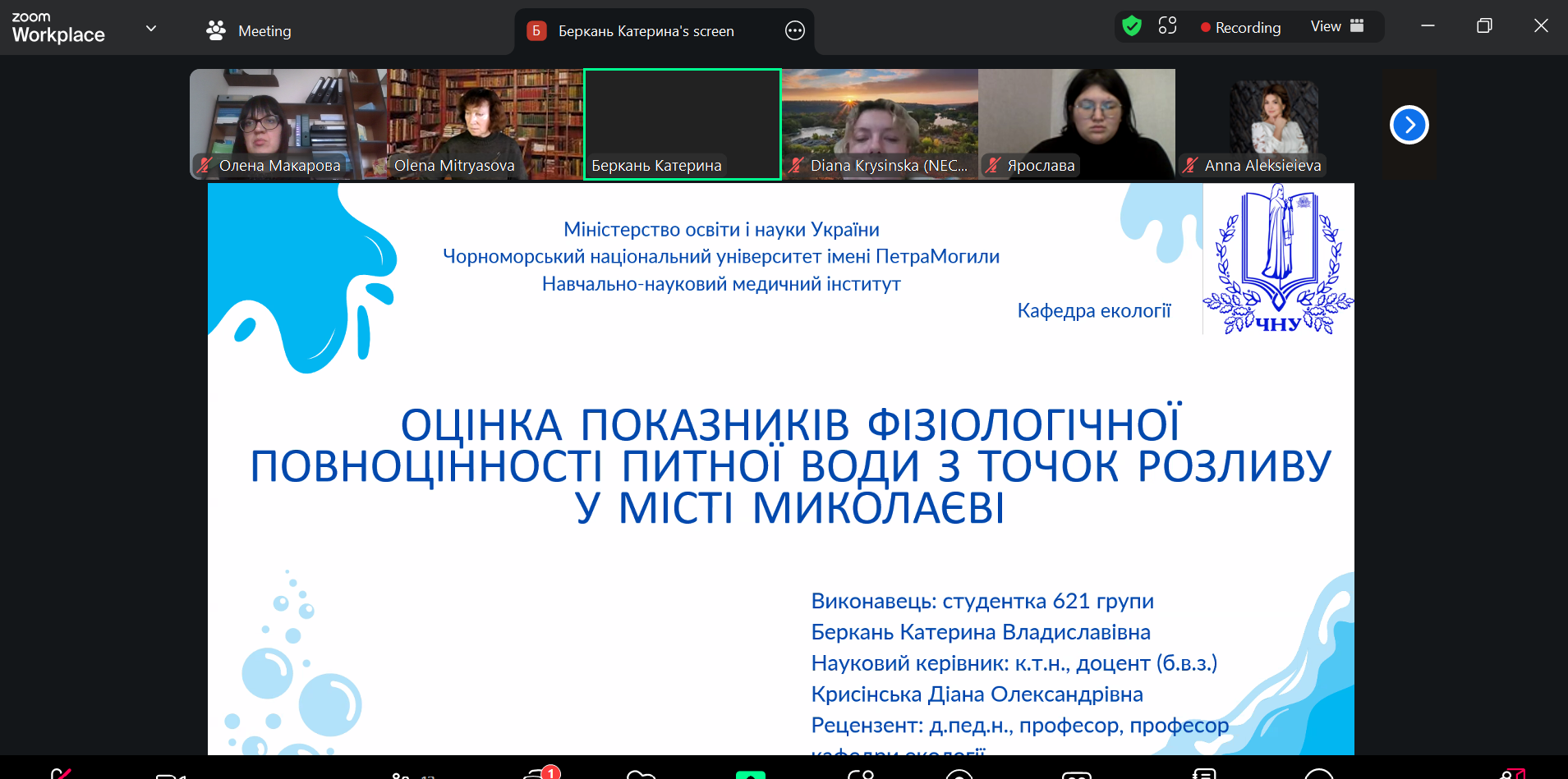Screen dimensions: 1568x779
Task: Click Anna Aleksieieva's participant tile
Action: point(1272,123)
